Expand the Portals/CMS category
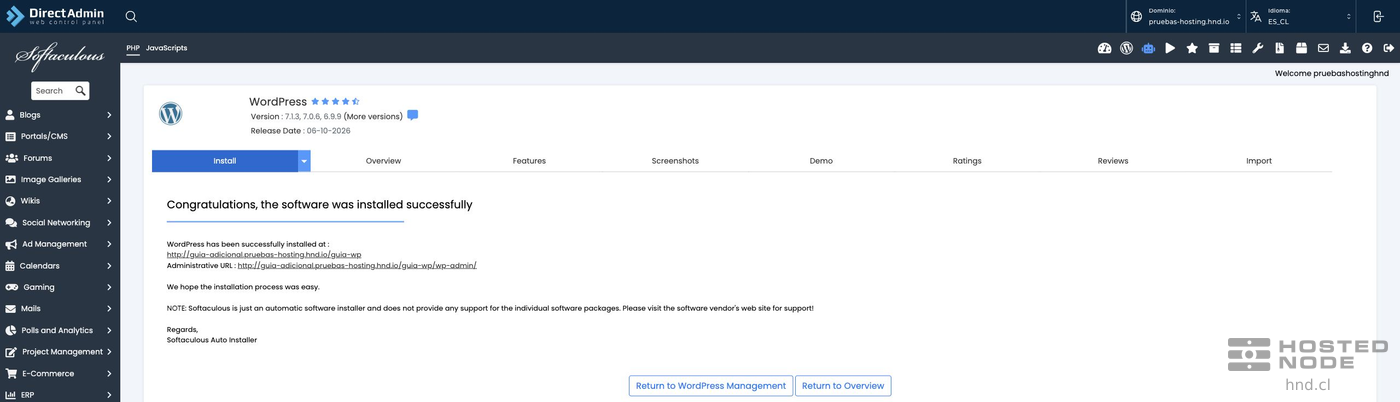This screenshot has width=1400, height=402. coord(60,136)
